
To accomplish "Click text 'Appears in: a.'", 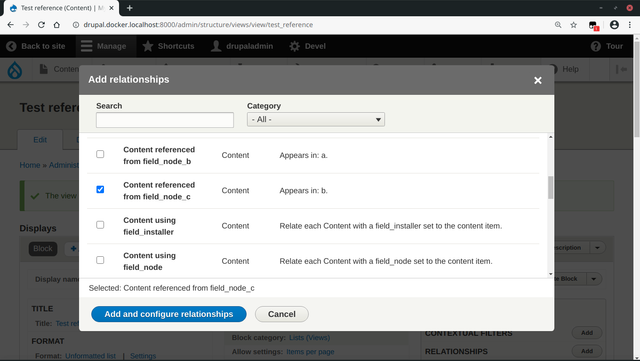I will click(x=303, y=155).
